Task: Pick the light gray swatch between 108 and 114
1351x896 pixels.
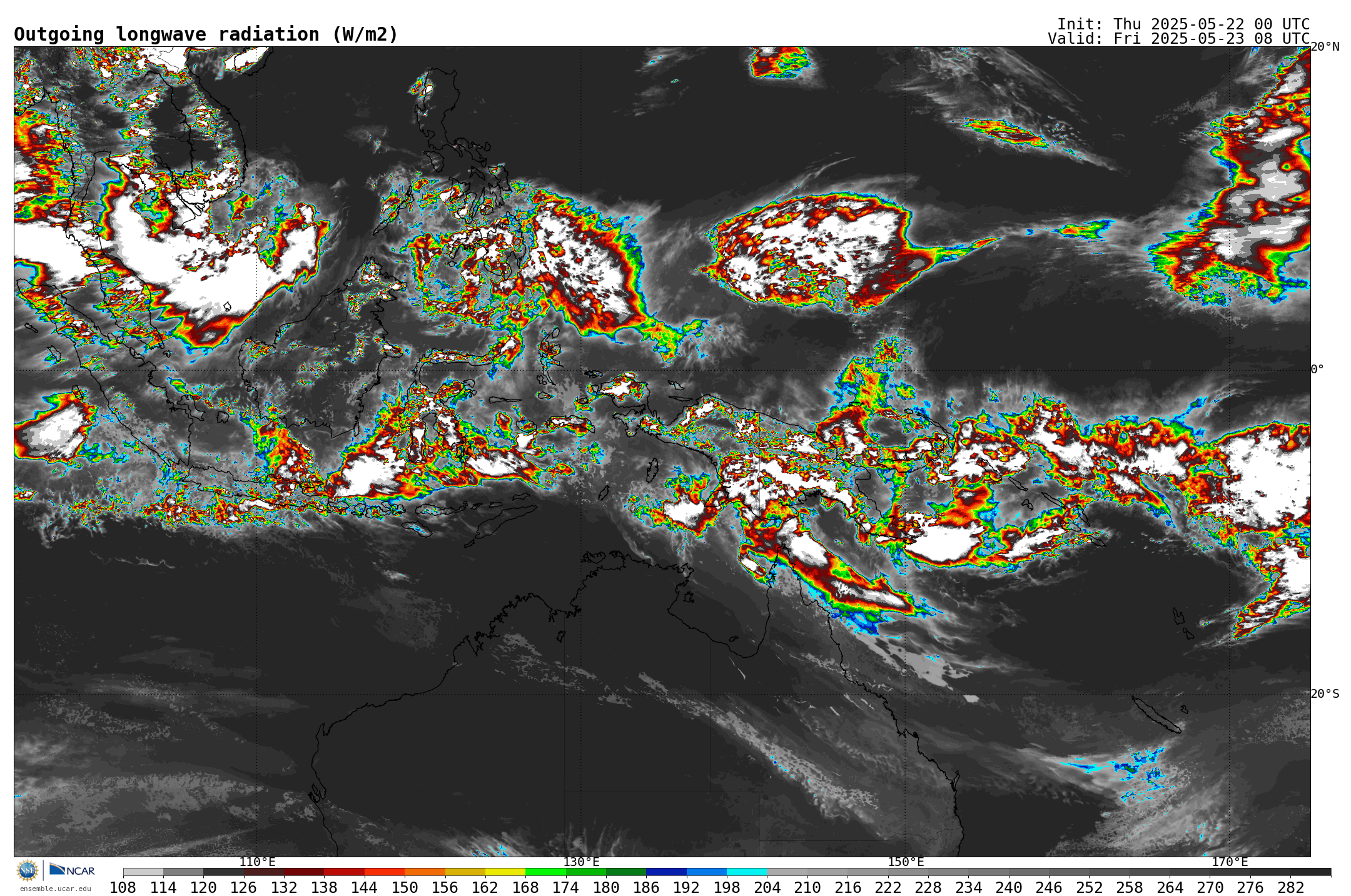Action: click(143, 872)
